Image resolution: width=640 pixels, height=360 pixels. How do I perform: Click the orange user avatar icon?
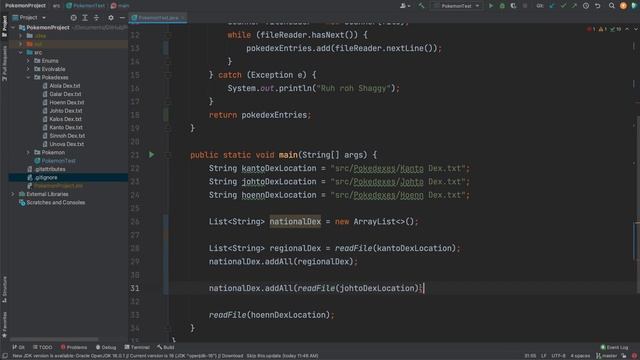click(x=623, y=6)
